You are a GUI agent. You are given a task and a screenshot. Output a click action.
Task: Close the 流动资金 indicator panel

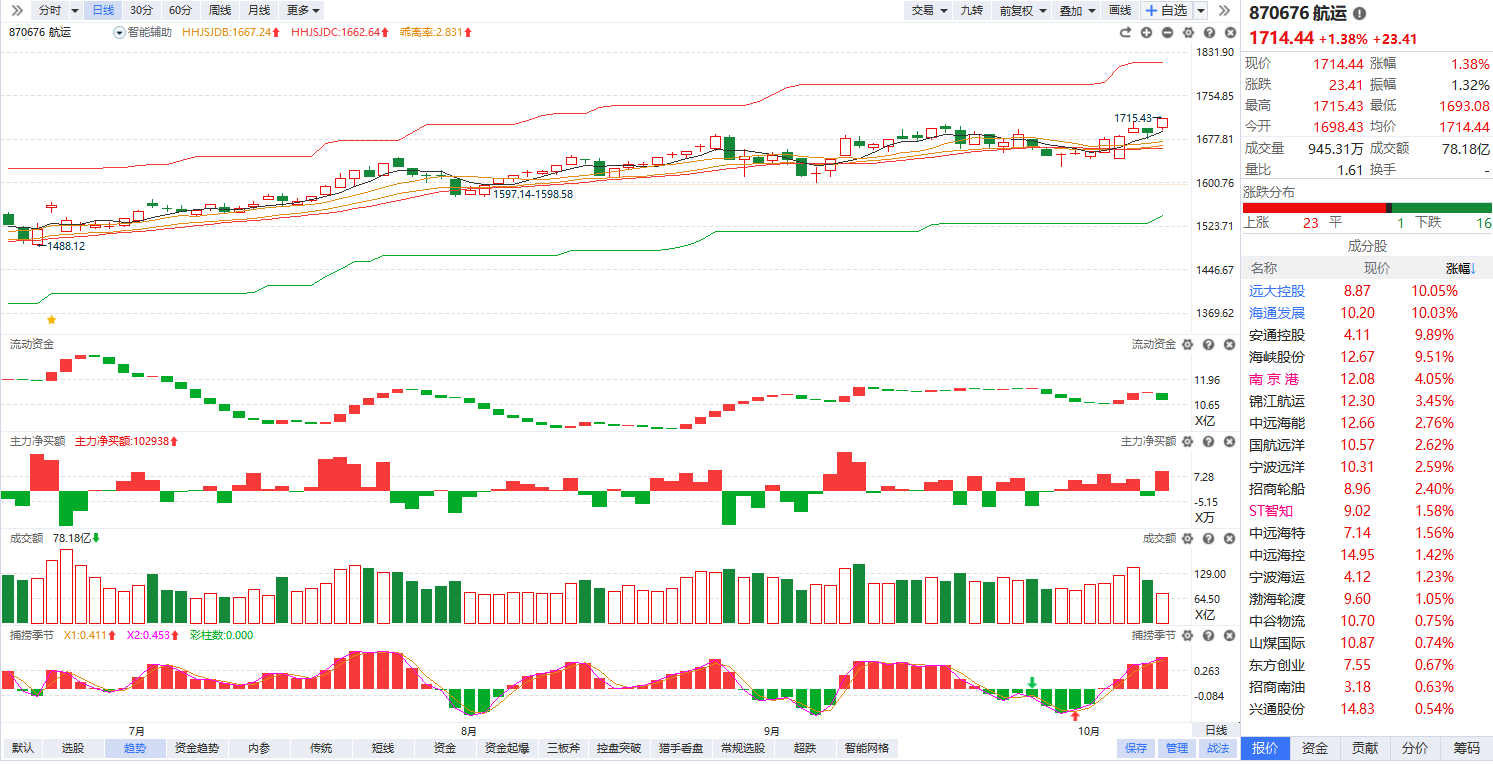(1227, 345)
